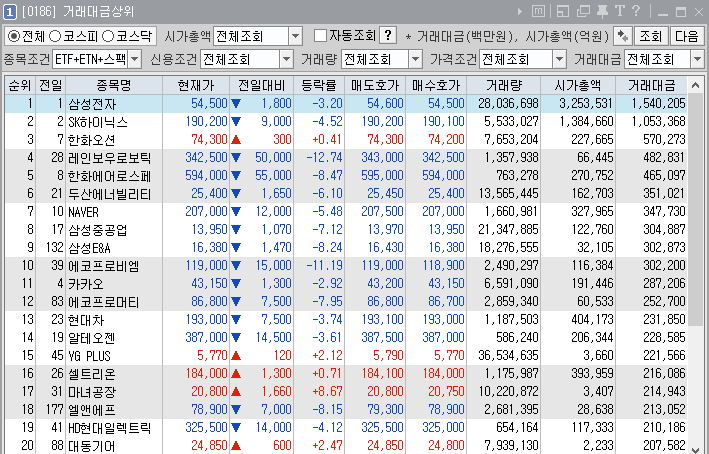Click the 거래대금 column header in table
709x454 pixels.
tap(652, 85)
